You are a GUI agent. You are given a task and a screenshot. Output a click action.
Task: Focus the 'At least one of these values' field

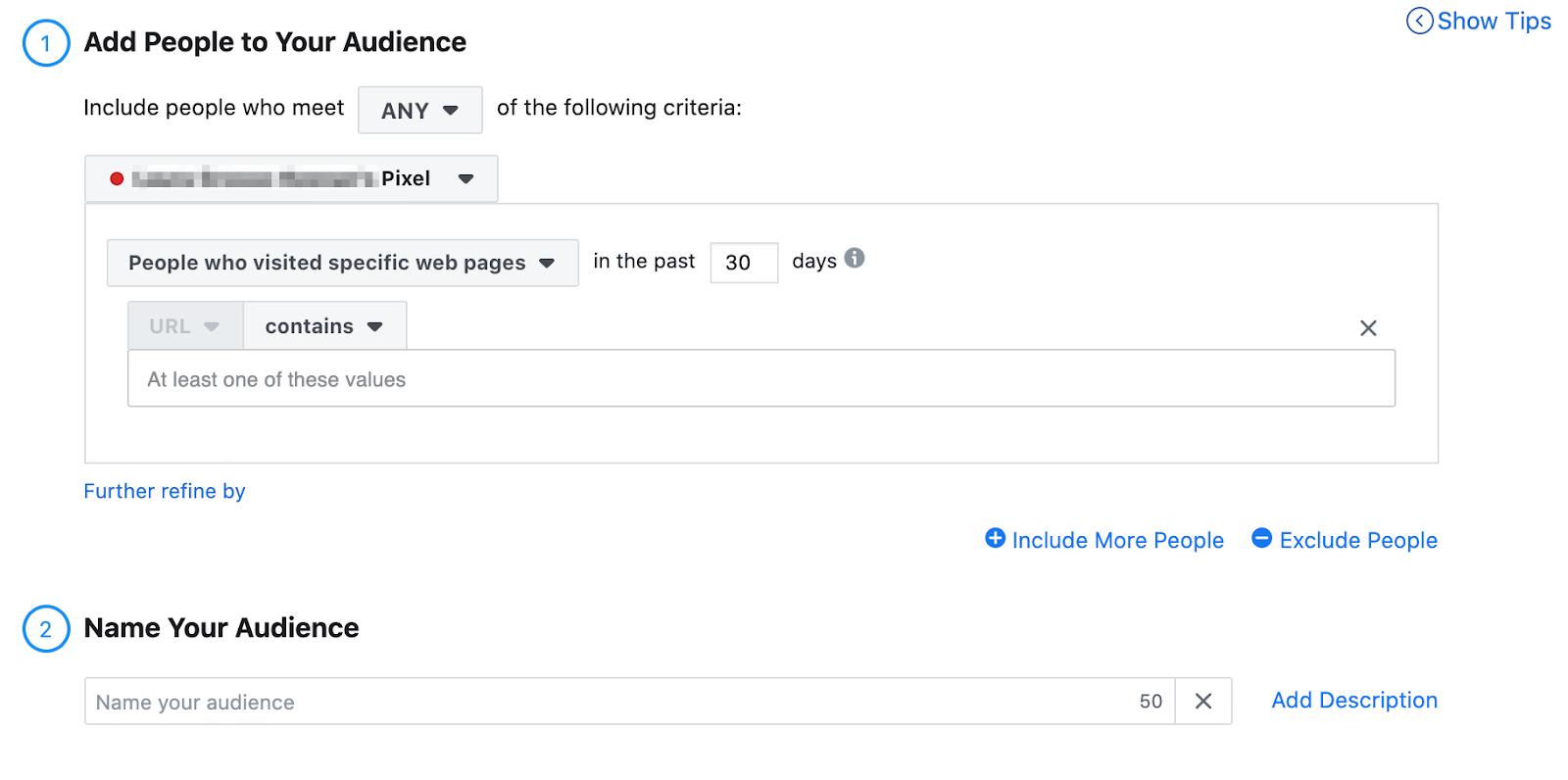pos(761,379)
